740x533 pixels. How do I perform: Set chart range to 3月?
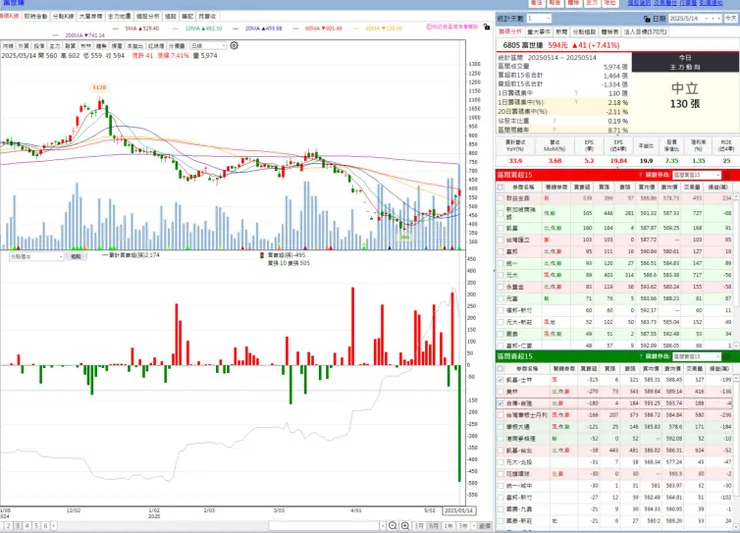(x=419, y=525)
